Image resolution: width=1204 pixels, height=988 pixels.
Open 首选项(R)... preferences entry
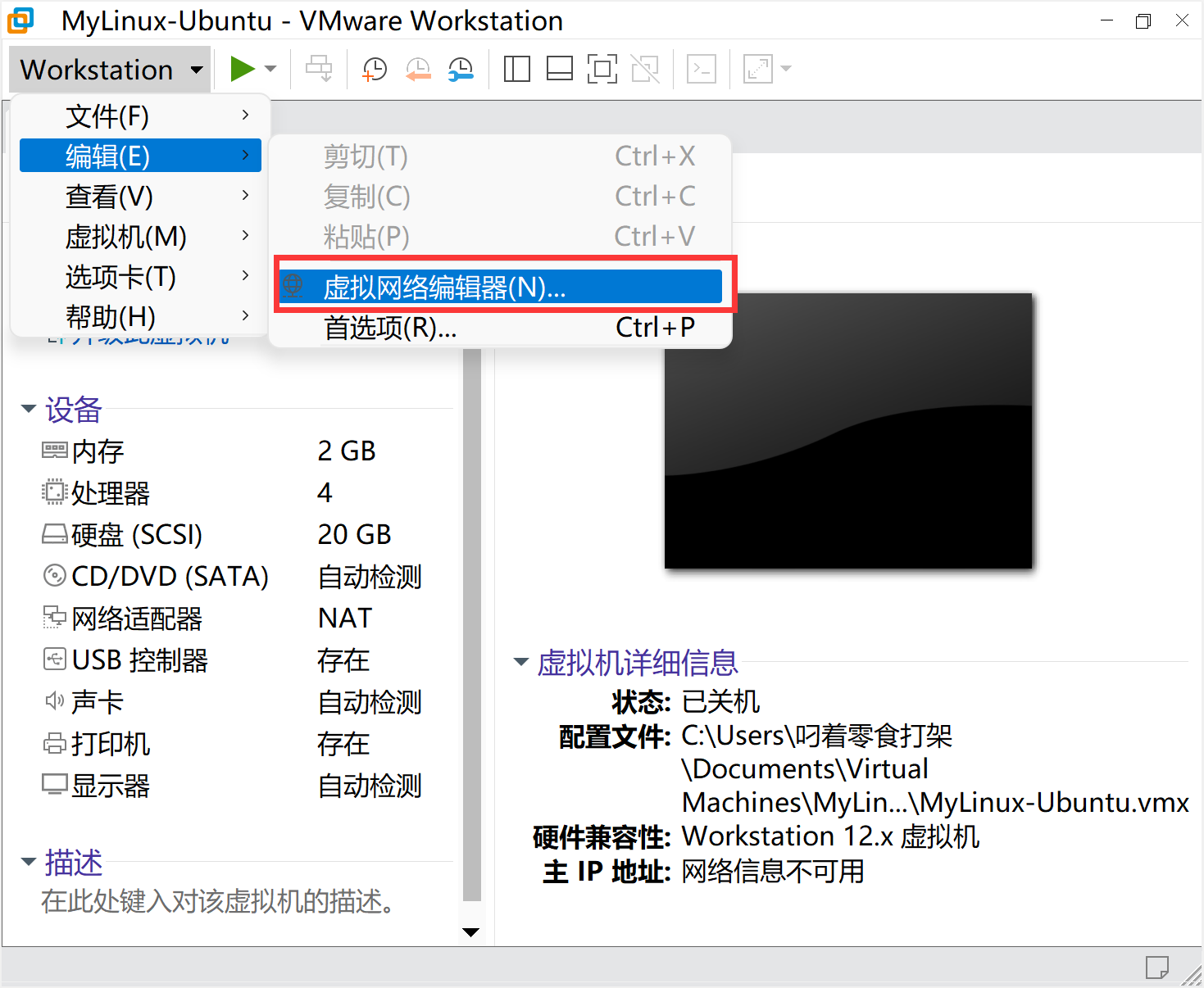(x=501, y=327)
